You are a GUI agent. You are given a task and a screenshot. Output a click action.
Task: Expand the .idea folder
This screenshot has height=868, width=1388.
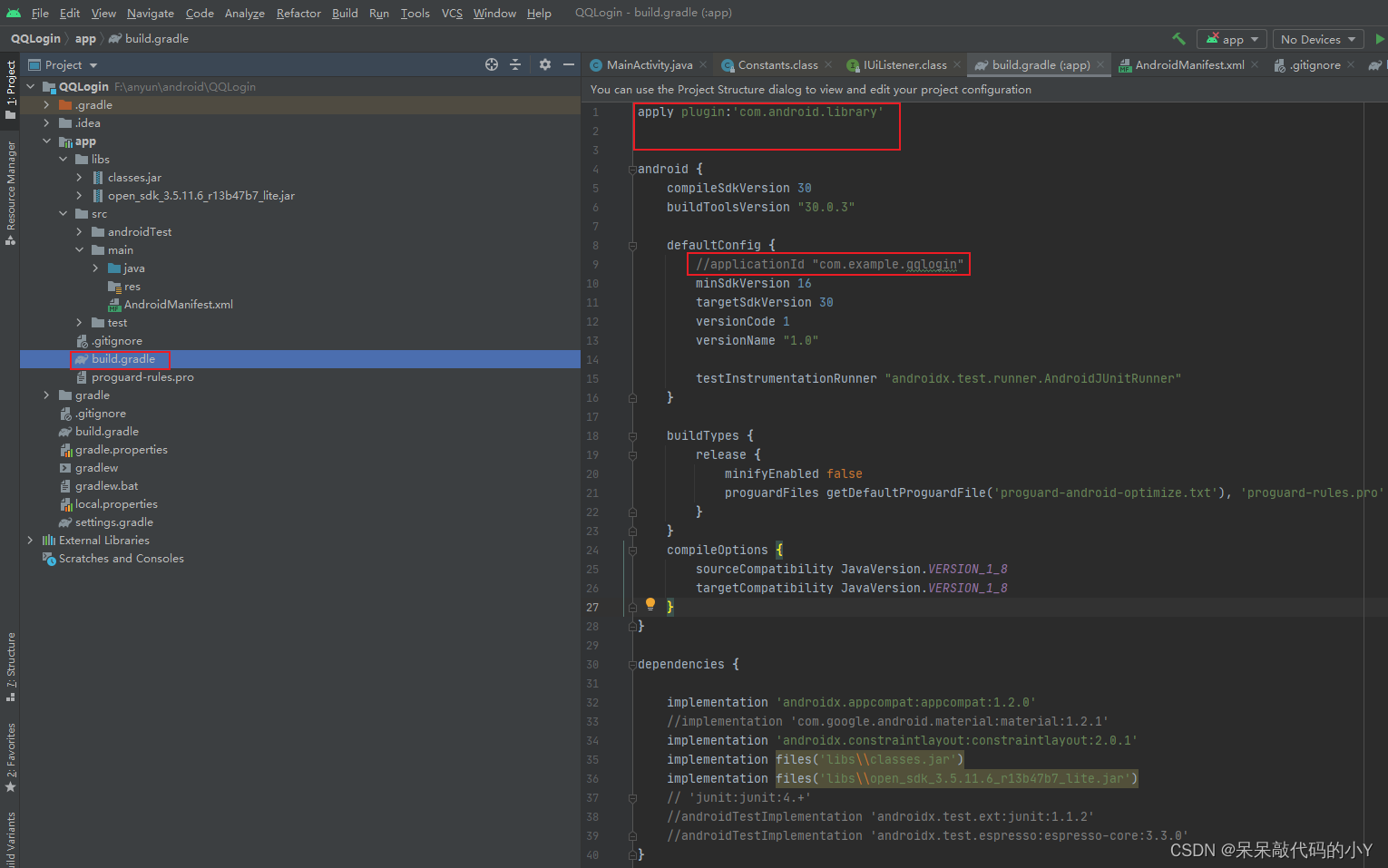(x=46, y=123)
